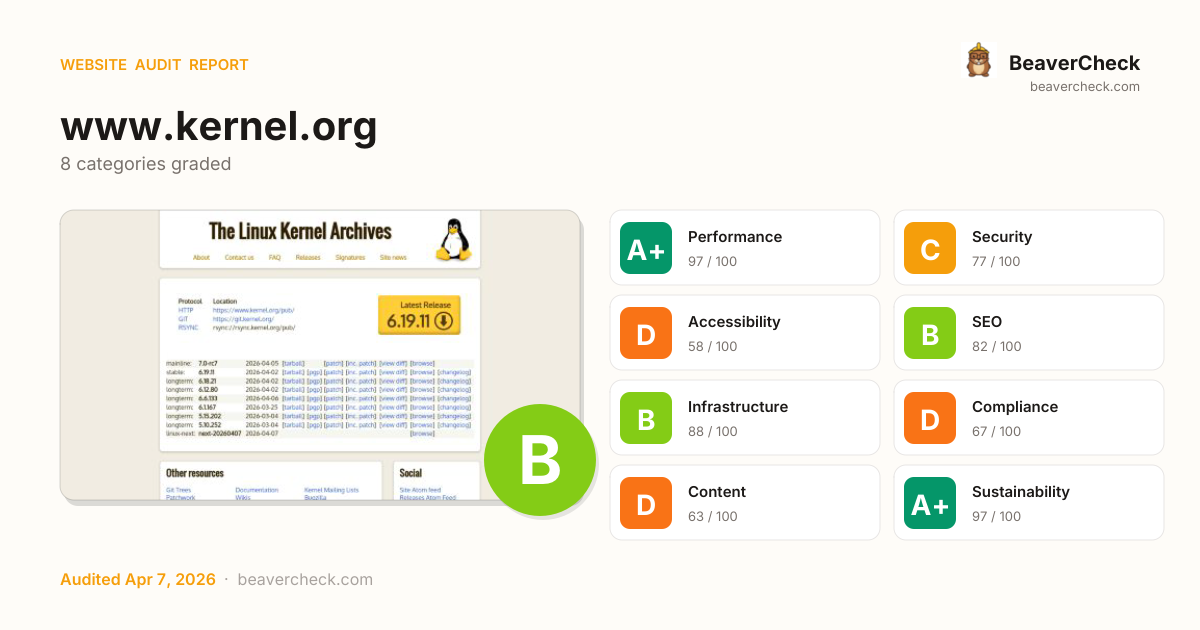Click the Sustainability A+ grade badge
This screenshot has width=1200, height=630.
930,503
